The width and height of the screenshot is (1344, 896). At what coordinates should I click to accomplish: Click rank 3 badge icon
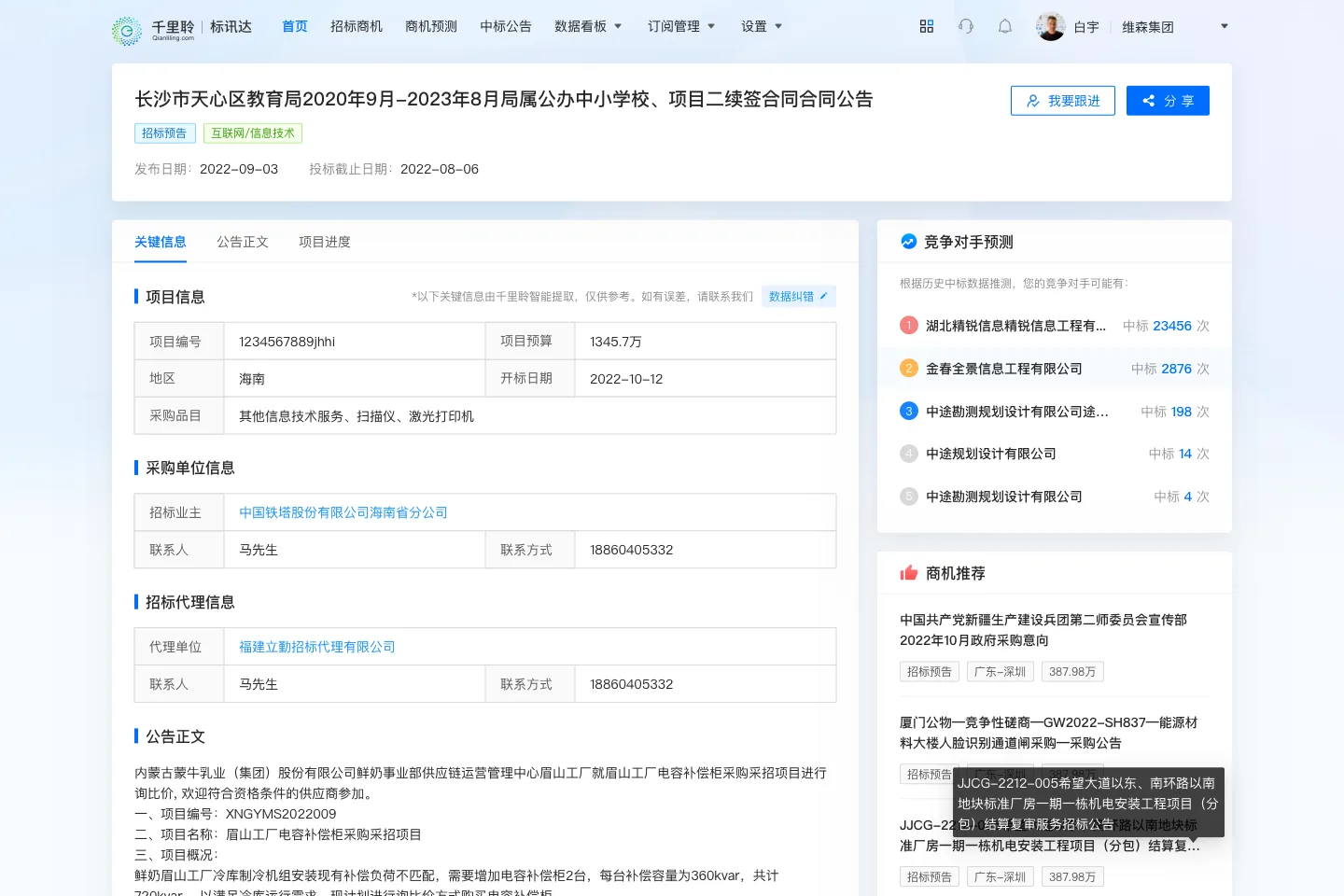tap(909, 411)
